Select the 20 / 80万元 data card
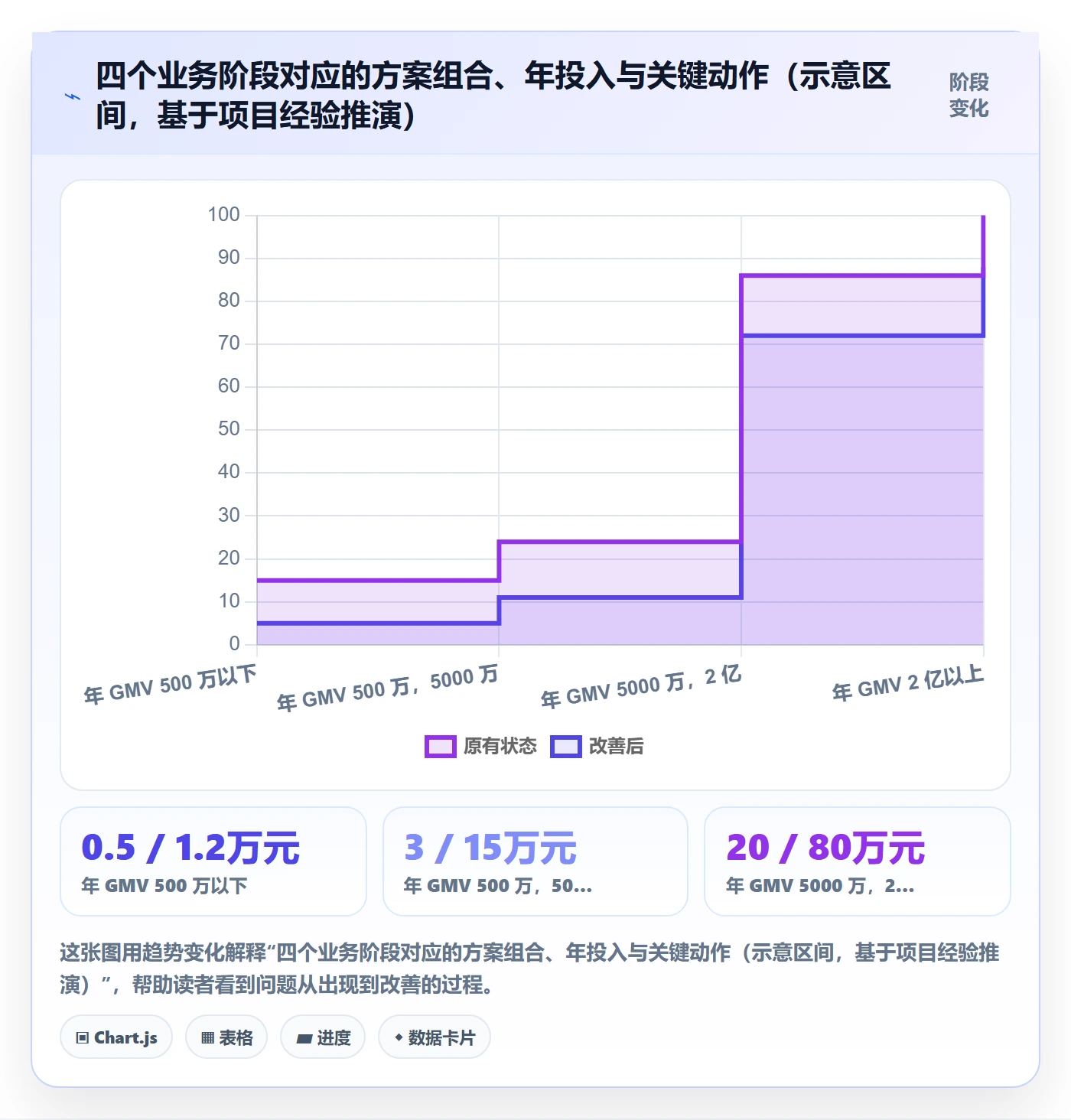Viewport: 1071px width, 1120px height. click(x=858, y=861)
